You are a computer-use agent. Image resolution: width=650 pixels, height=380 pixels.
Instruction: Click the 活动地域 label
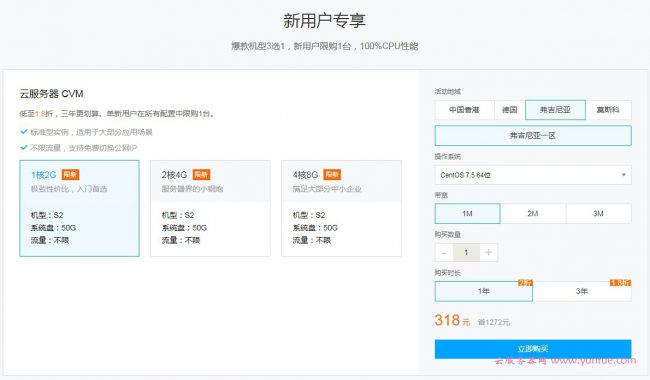click(448, 91)
